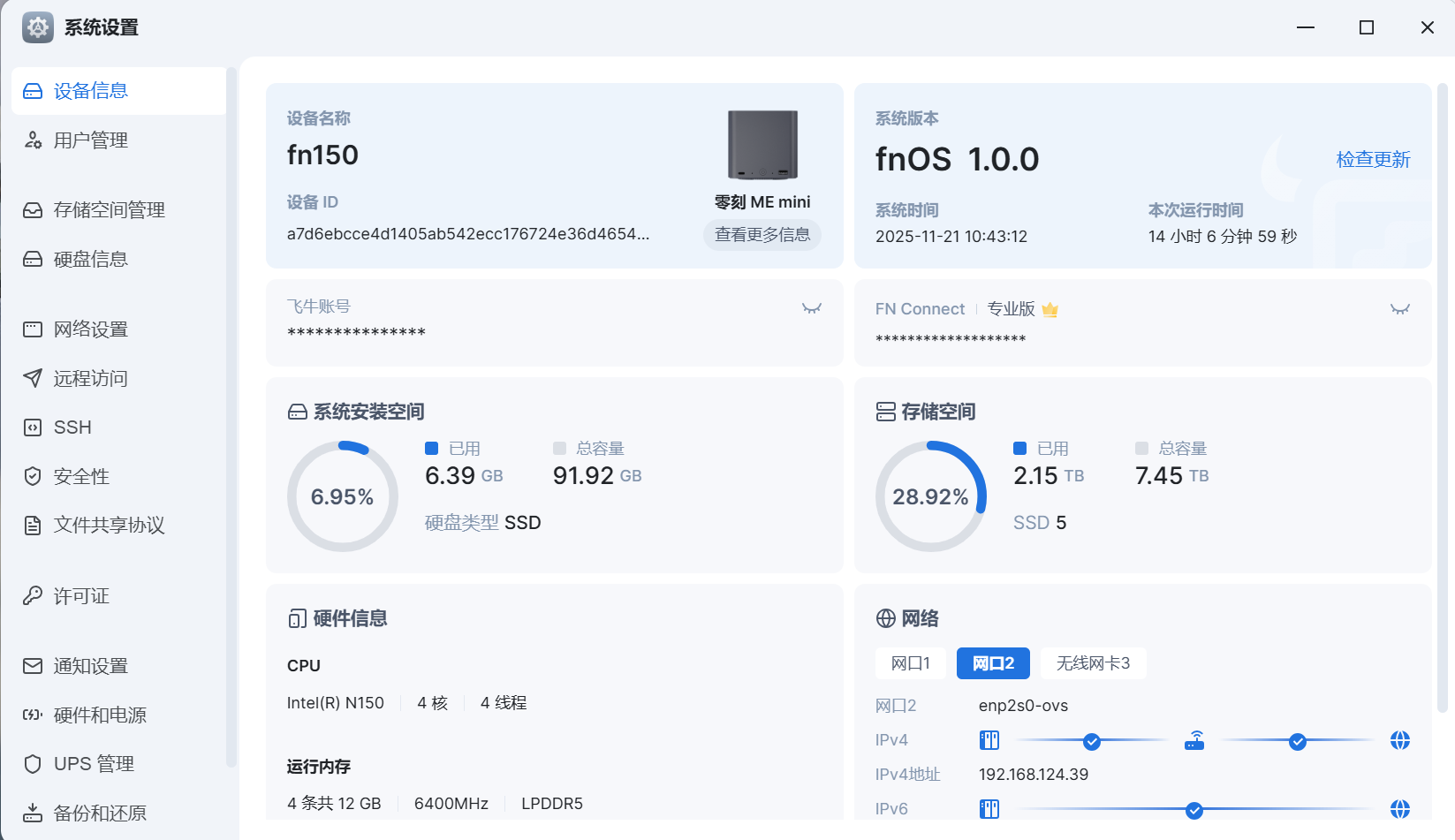Click the 备份和还原 download icon

[33, 814]
